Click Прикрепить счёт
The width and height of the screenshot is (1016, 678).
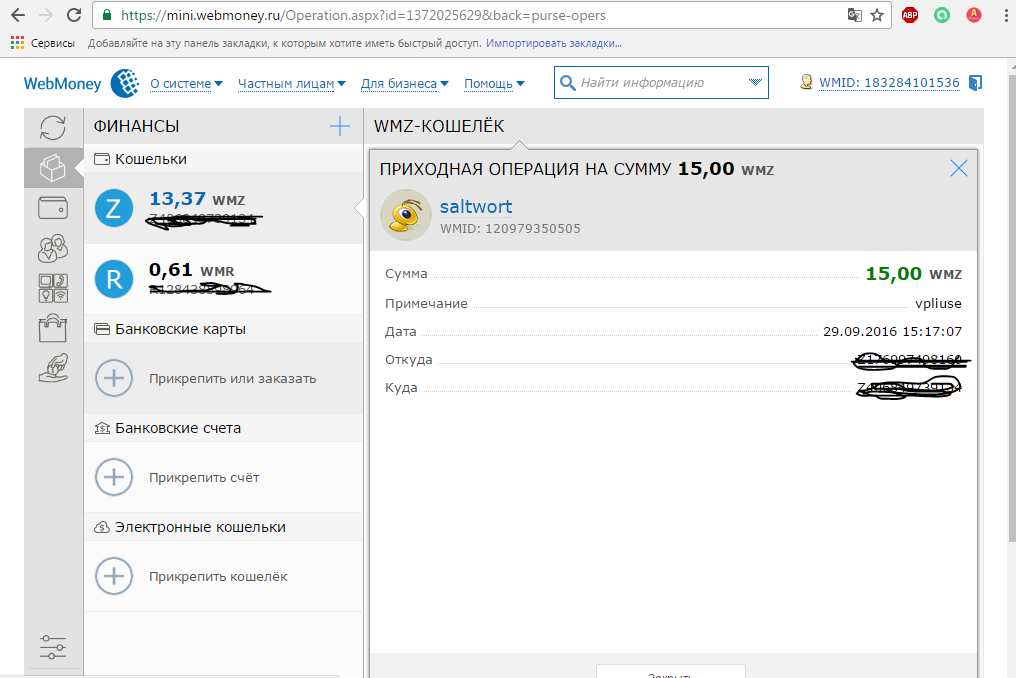pos(204,478)
